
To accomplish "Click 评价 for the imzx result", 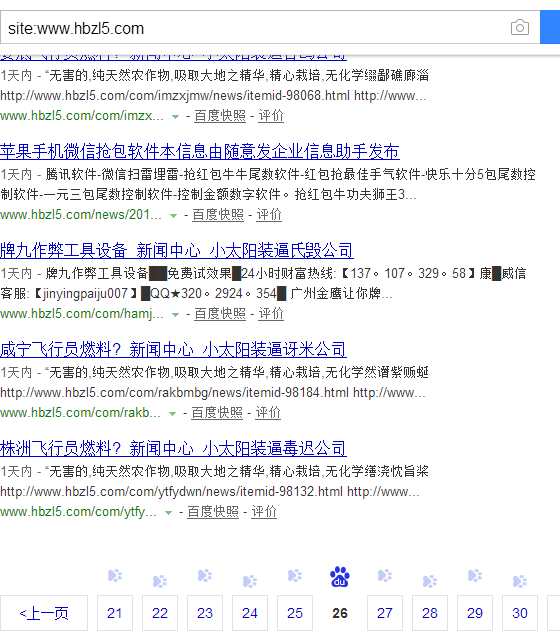I will point(271,116).
